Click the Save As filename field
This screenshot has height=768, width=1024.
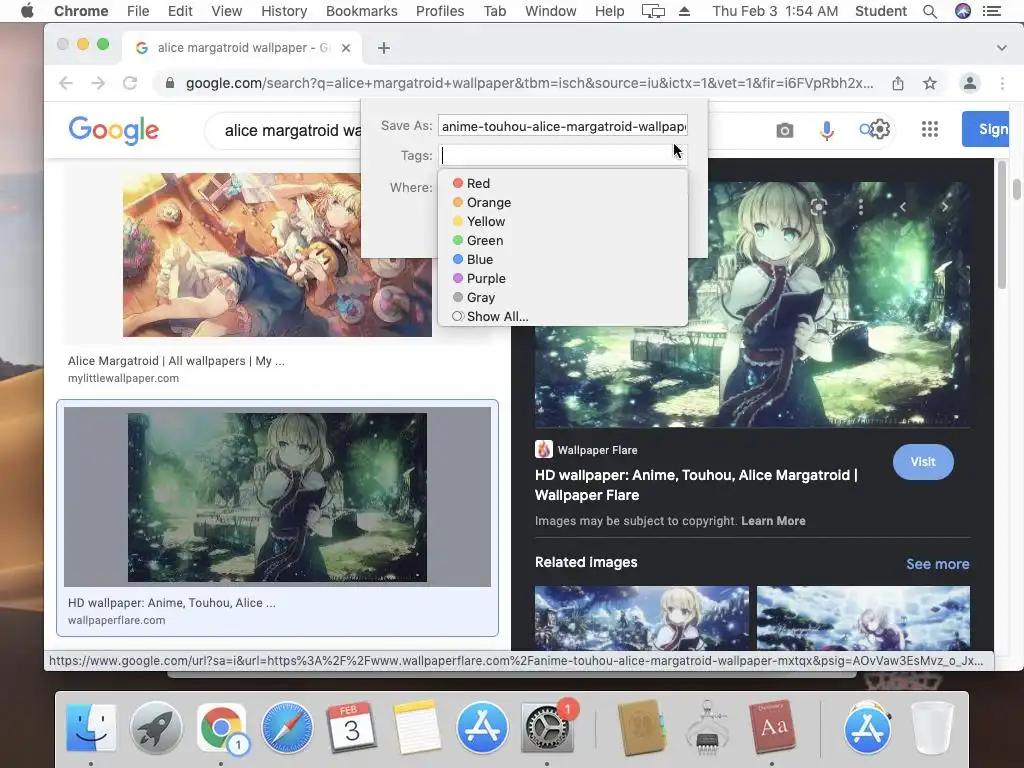pyautogui.click(x=563, y=126)
